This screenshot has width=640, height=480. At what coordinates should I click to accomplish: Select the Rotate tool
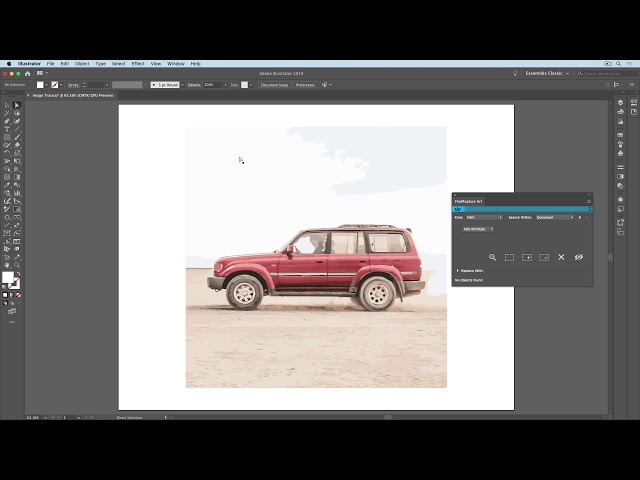click(x=7, y=153)
